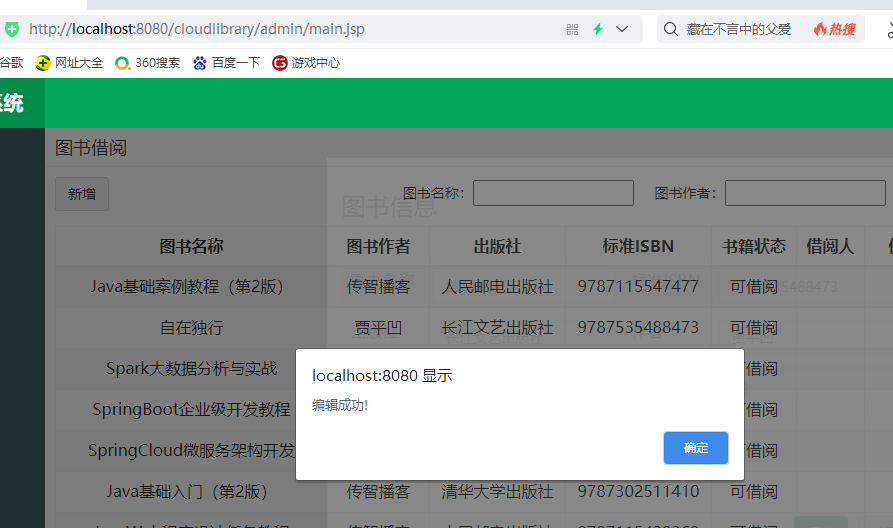Image resolution: width=893 pixels, height=528 pixels.
Task: Open the 游戏中心 bookmark
Action: pos(306,63)
